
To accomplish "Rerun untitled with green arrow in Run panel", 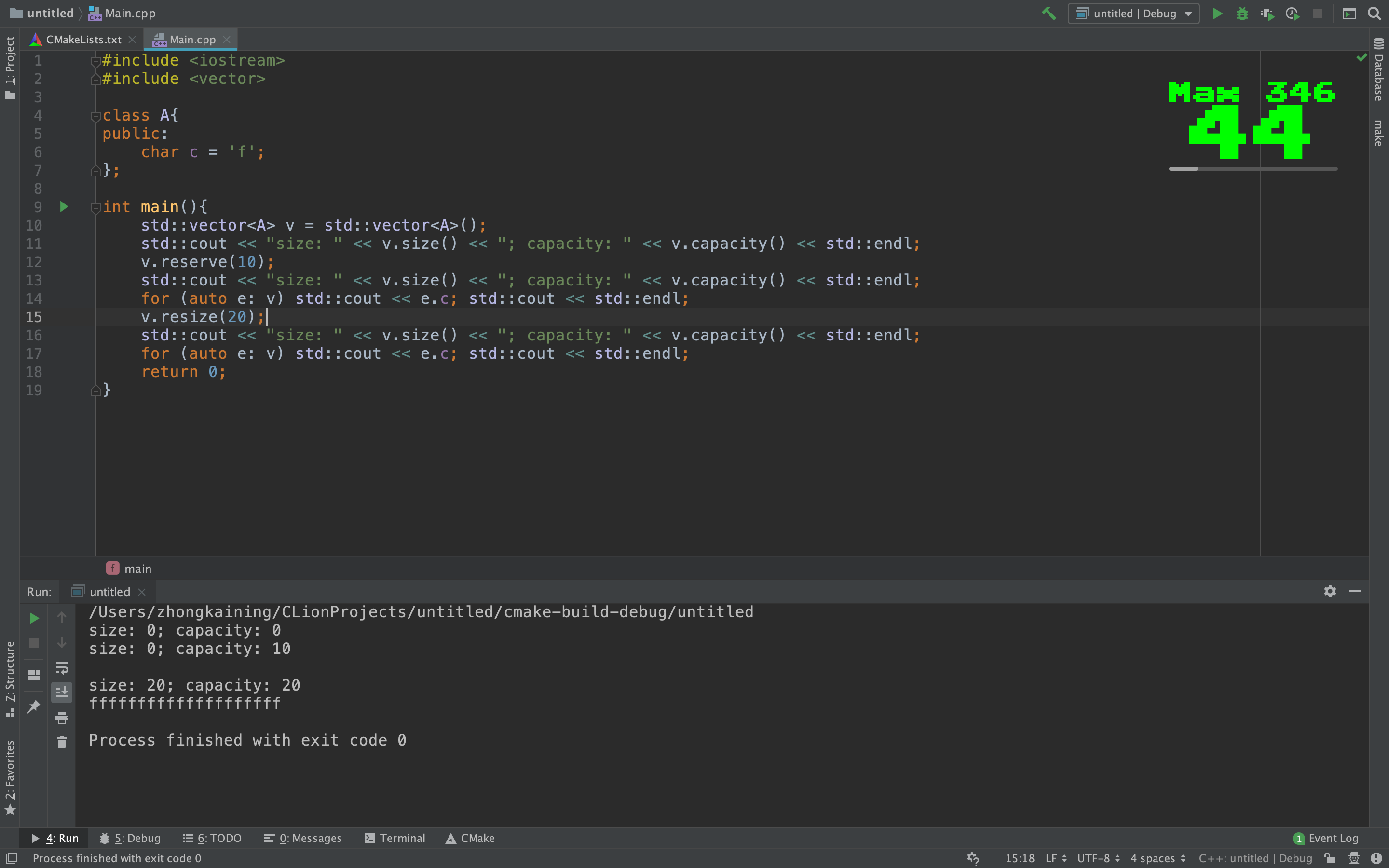I will [x=34, y=618].
